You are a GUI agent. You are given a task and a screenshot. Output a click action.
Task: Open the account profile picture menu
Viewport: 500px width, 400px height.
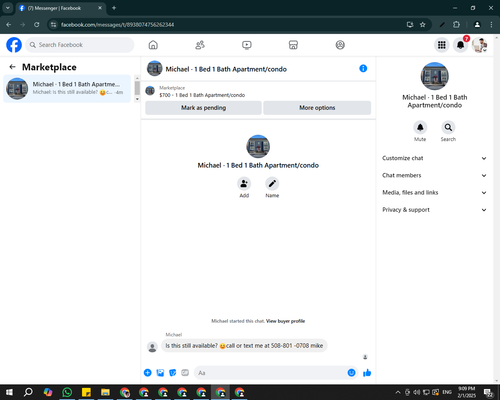click(x=479, y=45)
